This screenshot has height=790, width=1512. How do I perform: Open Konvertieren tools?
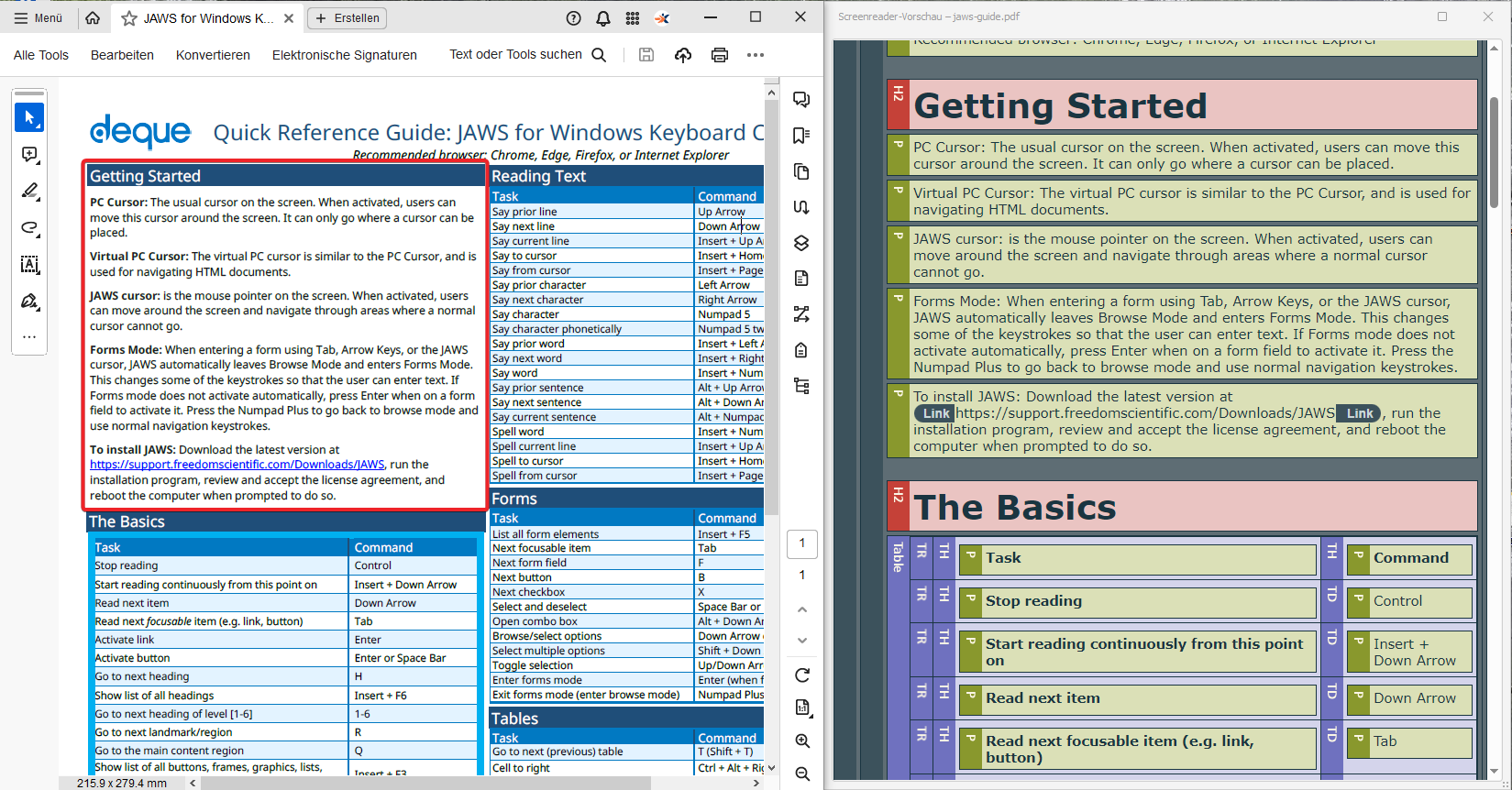tap(213, 55)
